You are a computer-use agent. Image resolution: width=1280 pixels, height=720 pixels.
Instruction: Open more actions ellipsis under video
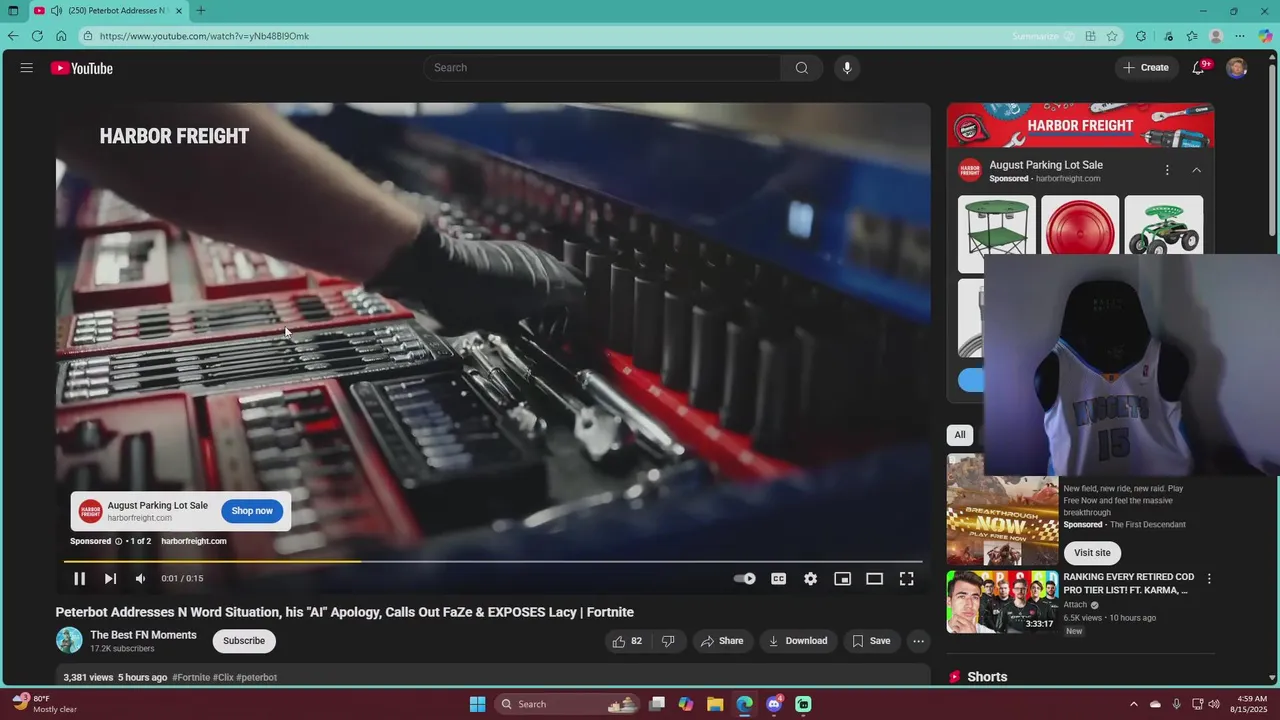click(x=919, y=641)
